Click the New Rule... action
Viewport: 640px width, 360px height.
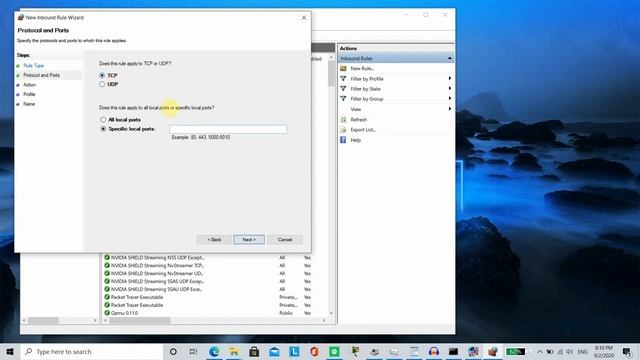(x=362, y=69)
